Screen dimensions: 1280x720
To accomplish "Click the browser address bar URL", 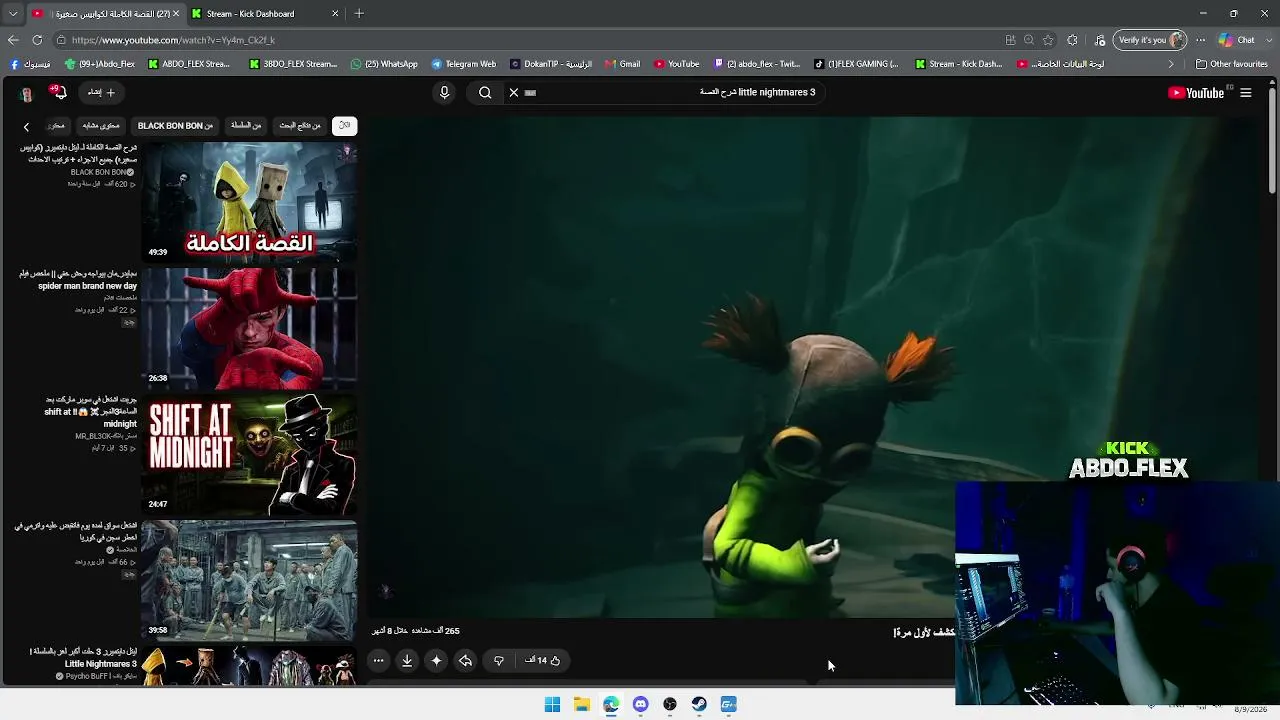I will click(x=173, y=40).
